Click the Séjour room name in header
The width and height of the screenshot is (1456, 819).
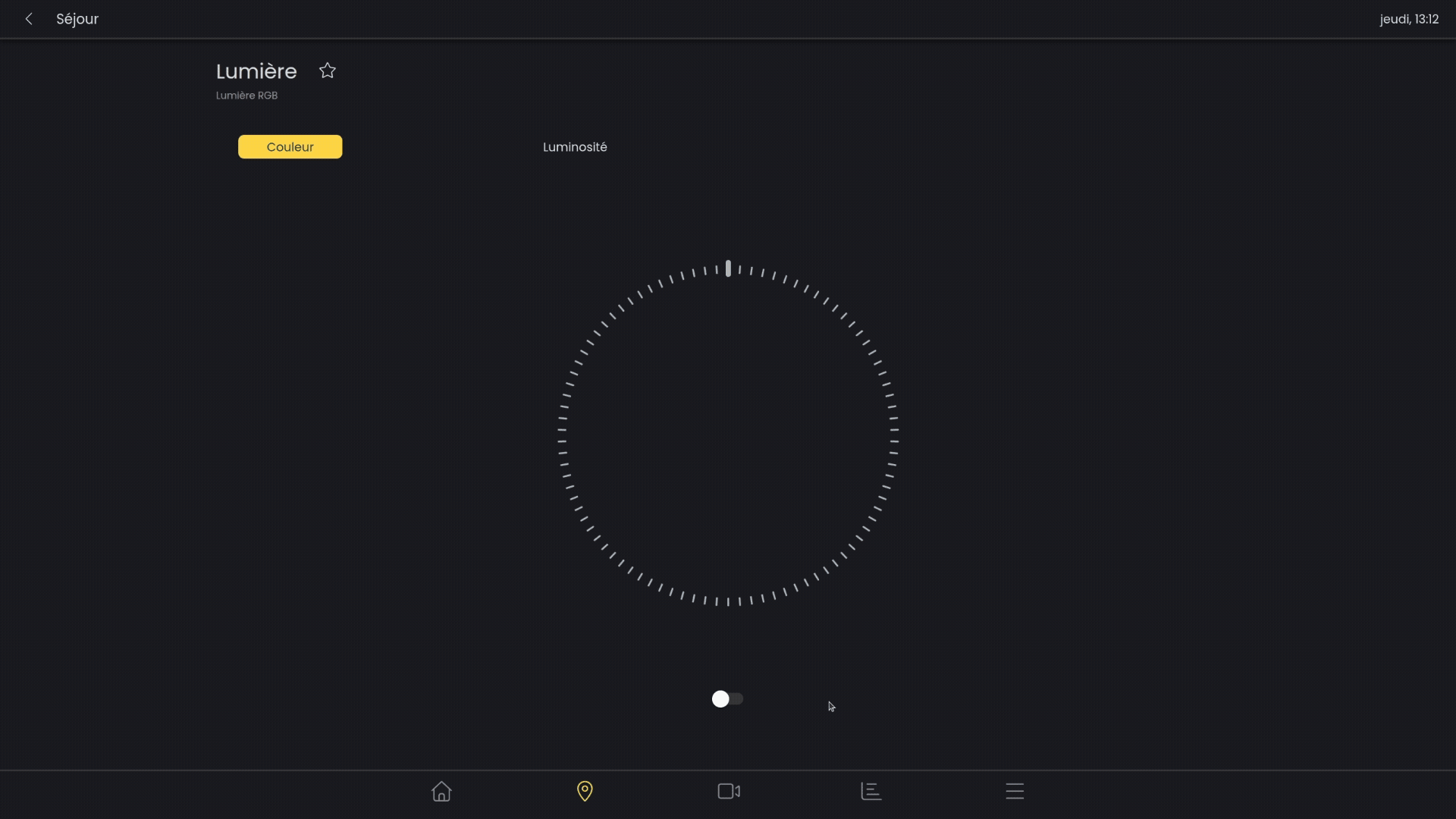click(x=77, y=19)
